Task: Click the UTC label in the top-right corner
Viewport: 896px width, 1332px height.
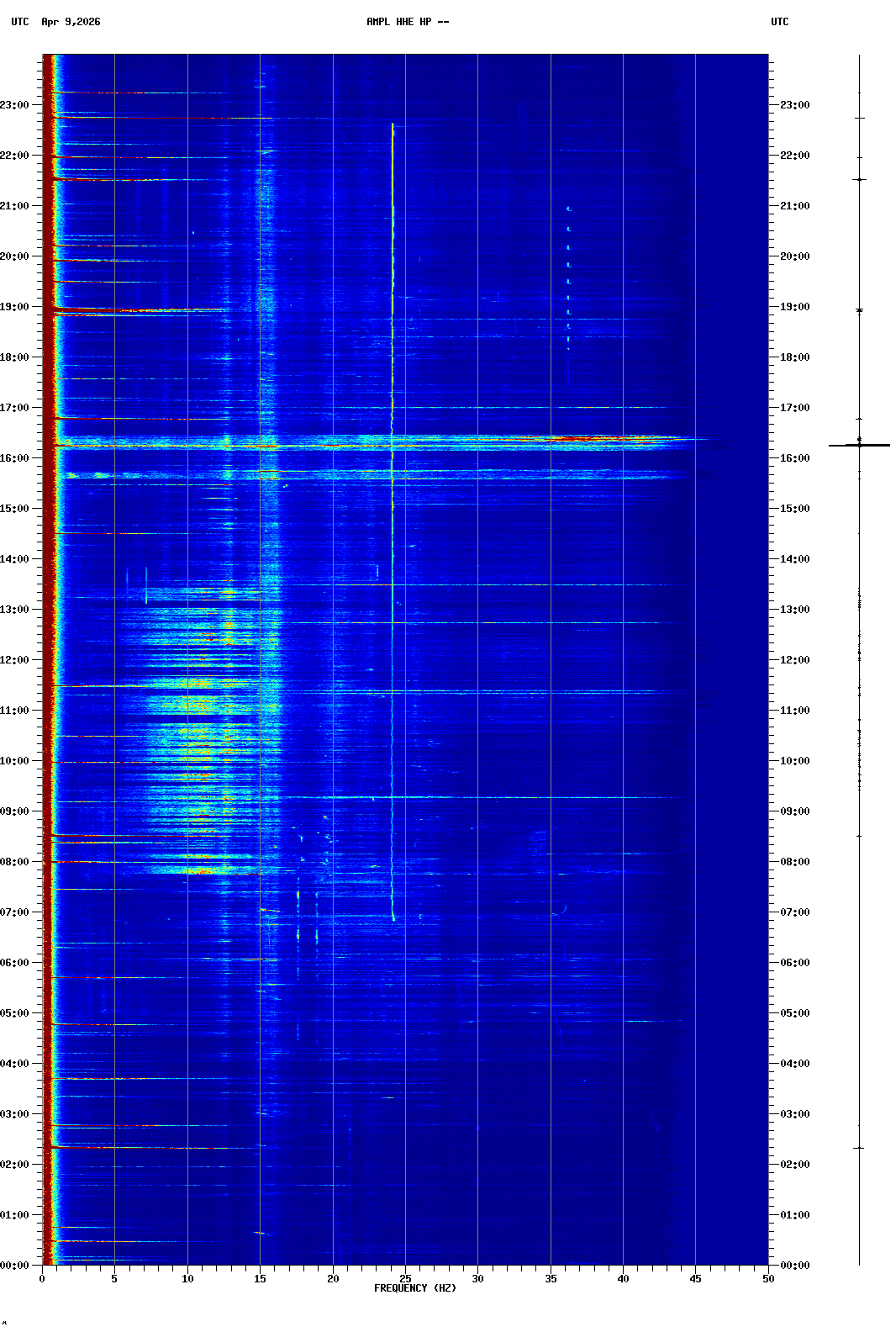Action: pyautogui.click(x=779, y=22)
